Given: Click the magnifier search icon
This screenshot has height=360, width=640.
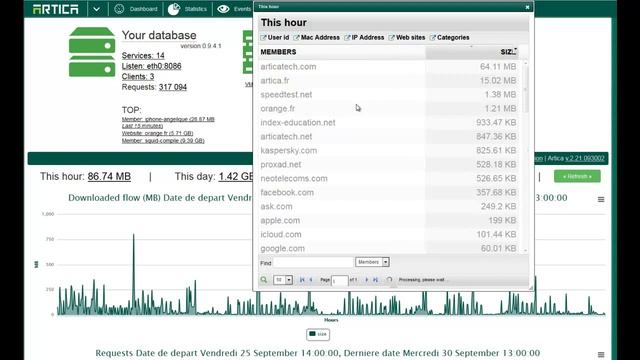Looking at the screenshot, I should (x=264, y=280).
